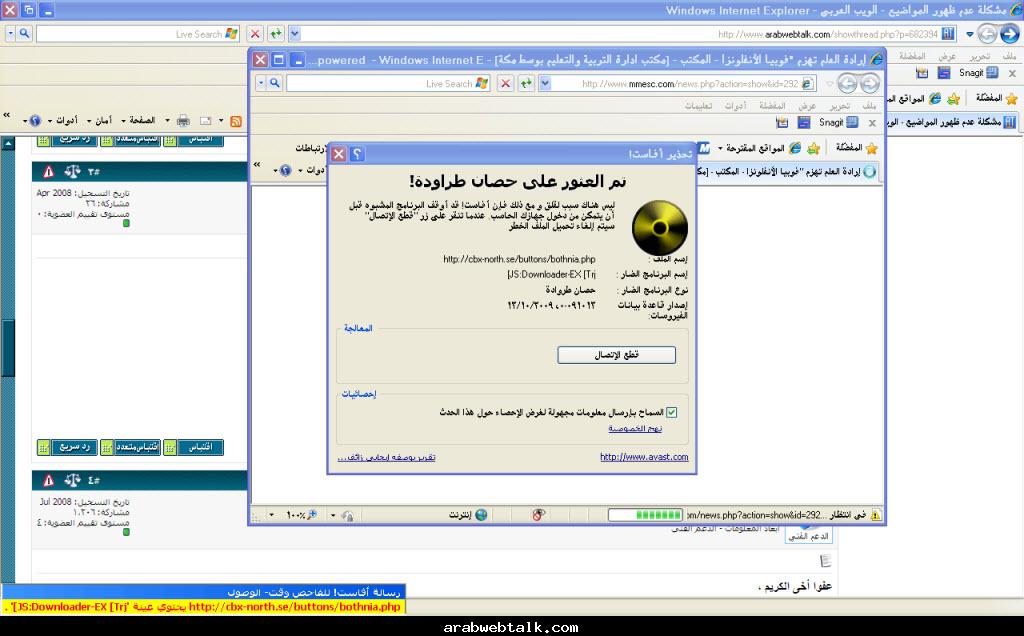Click warning icon in mmesc status bar
This screenshot has height=636, width=1024.
click(x=875, y=515)
